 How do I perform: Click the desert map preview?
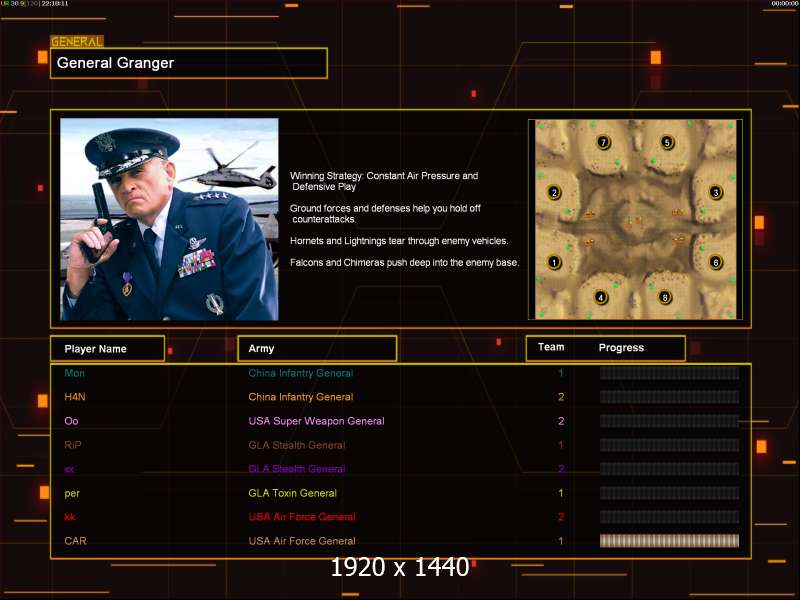[x=636, y=219]
